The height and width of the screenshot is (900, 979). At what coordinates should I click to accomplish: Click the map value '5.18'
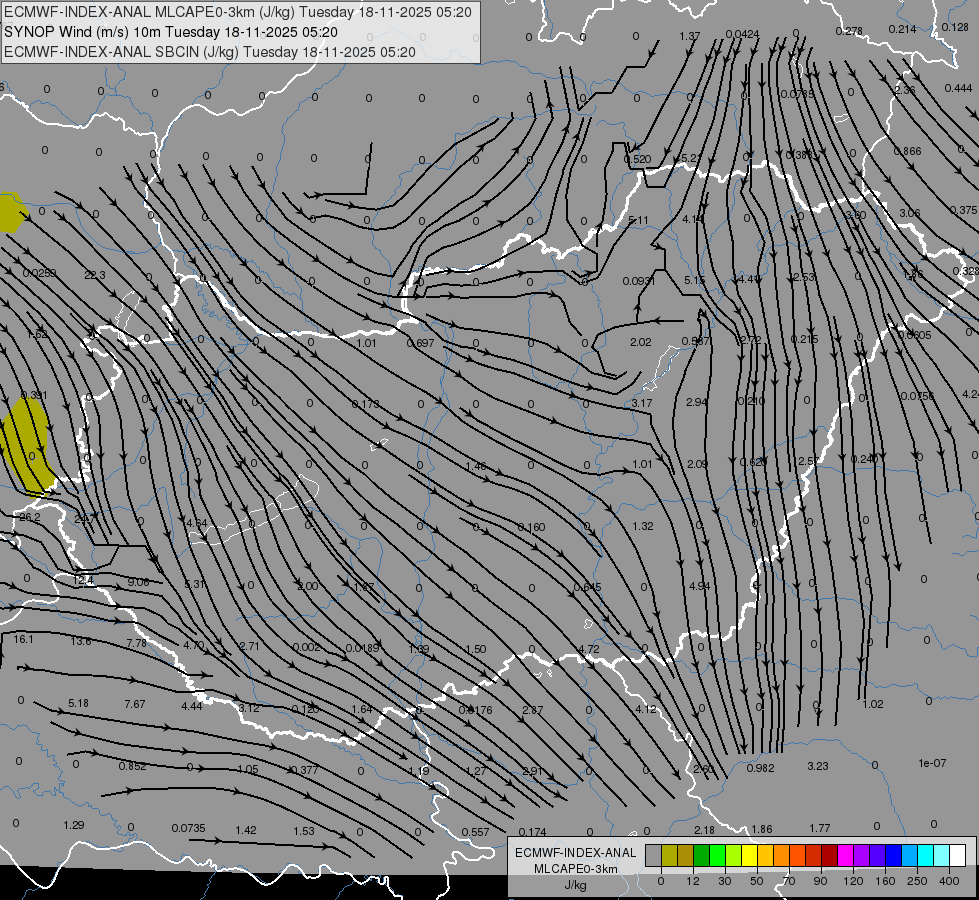tap(79, 703)
